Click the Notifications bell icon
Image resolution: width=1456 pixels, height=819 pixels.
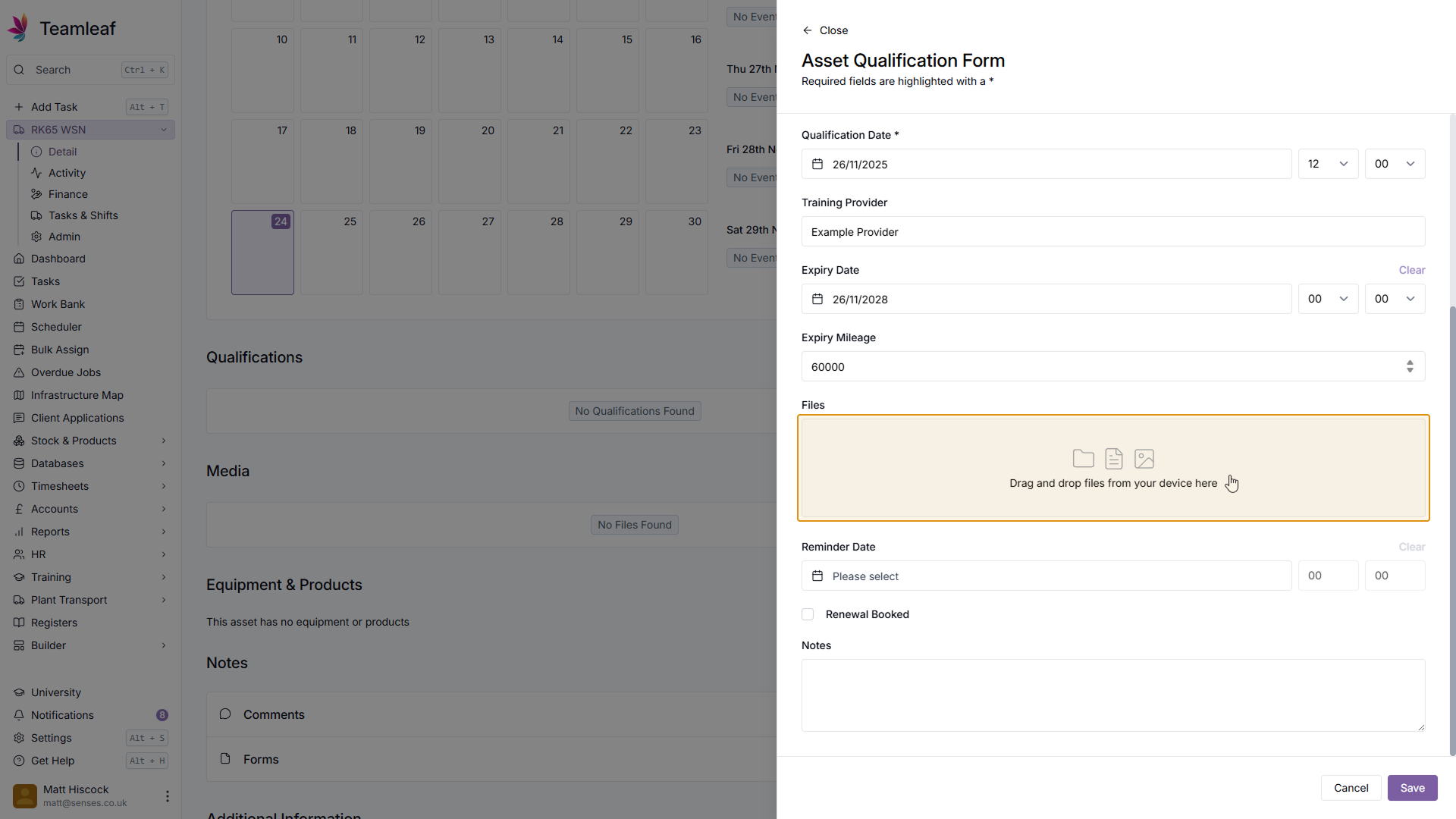coord(19,715)
